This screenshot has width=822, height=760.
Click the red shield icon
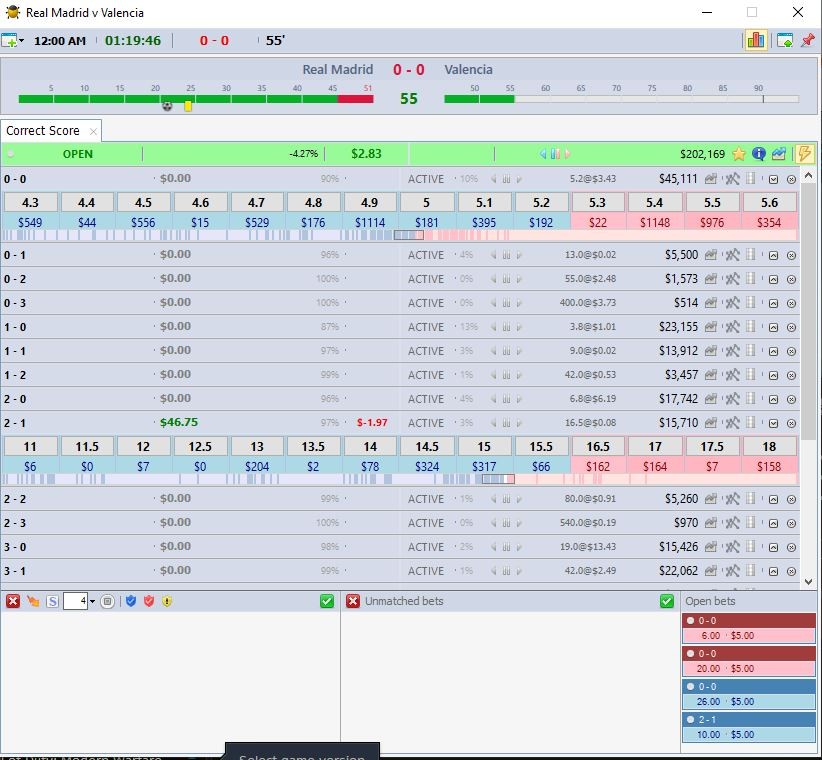coord(149,601)
